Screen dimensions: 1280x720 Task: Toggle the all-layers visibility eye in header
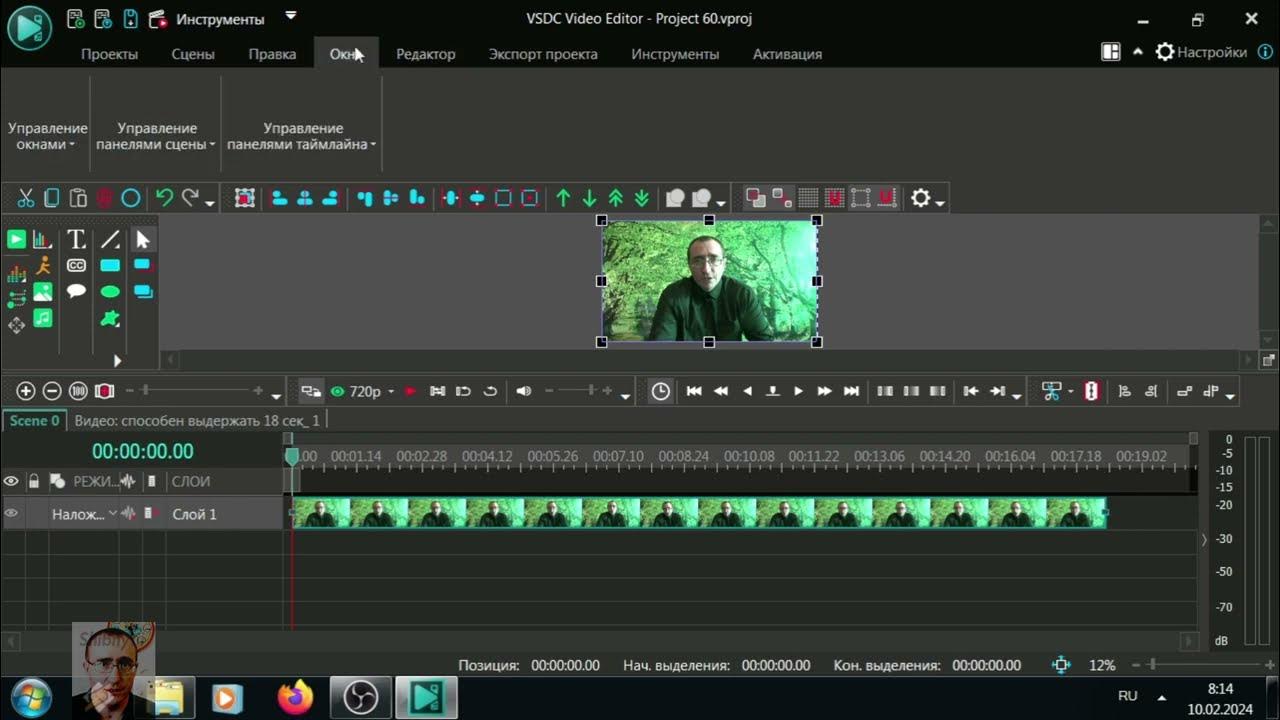point(11,481)
